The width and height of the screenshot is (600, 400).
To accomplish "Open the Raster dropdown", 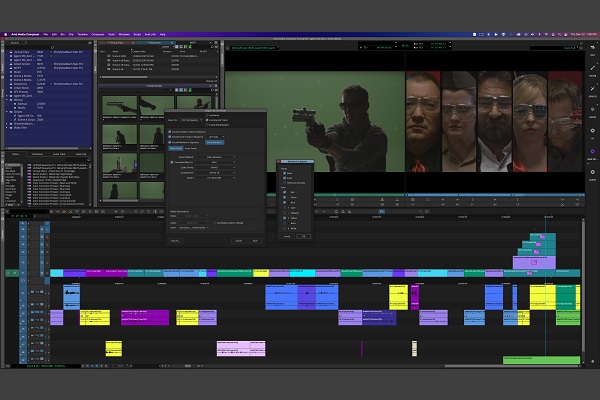I will tap(215, 178).
